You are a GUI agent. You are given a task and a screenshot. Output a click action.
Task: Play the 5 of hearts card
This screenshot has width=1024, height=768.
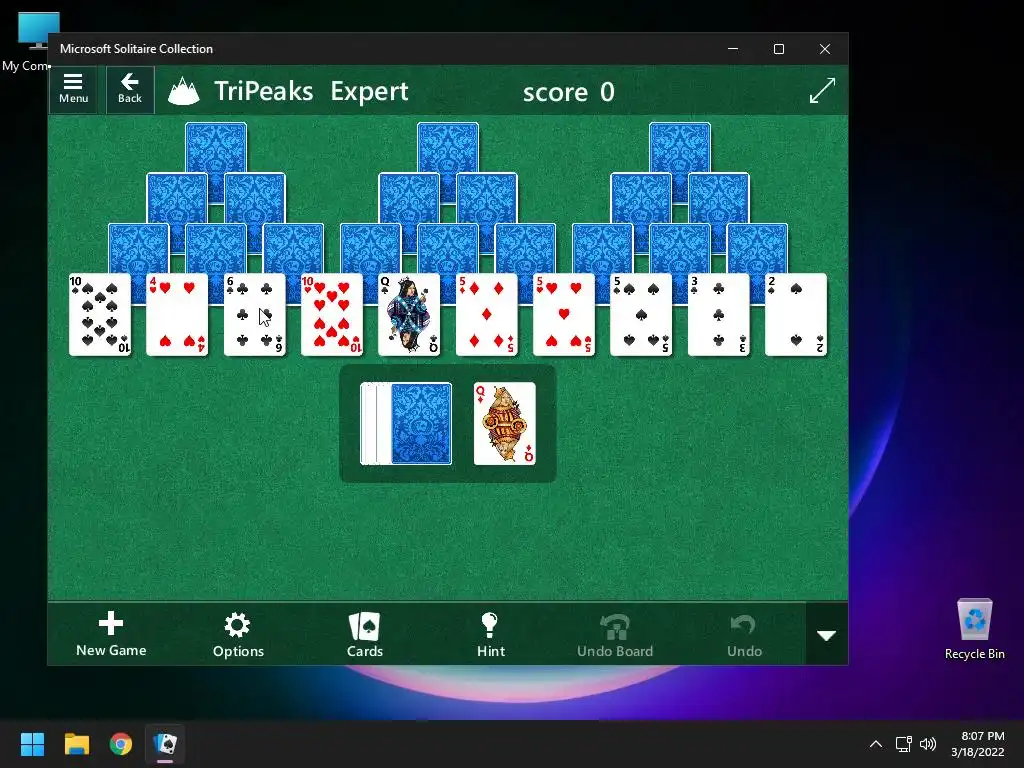(564, 314)
